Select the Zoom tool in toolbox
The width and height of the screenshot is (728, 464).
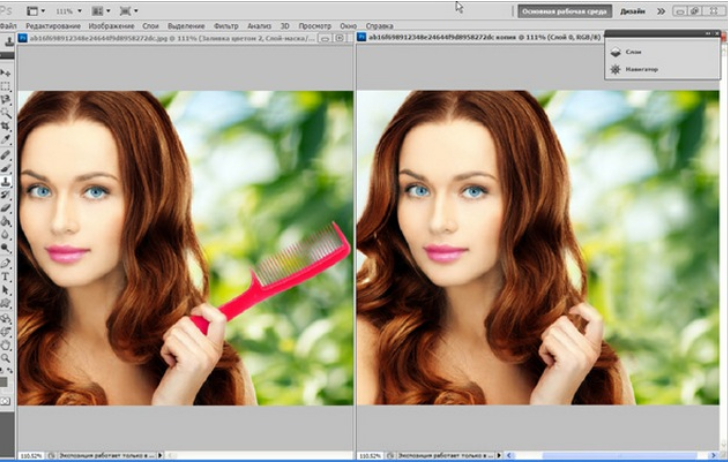pos(6,359)
